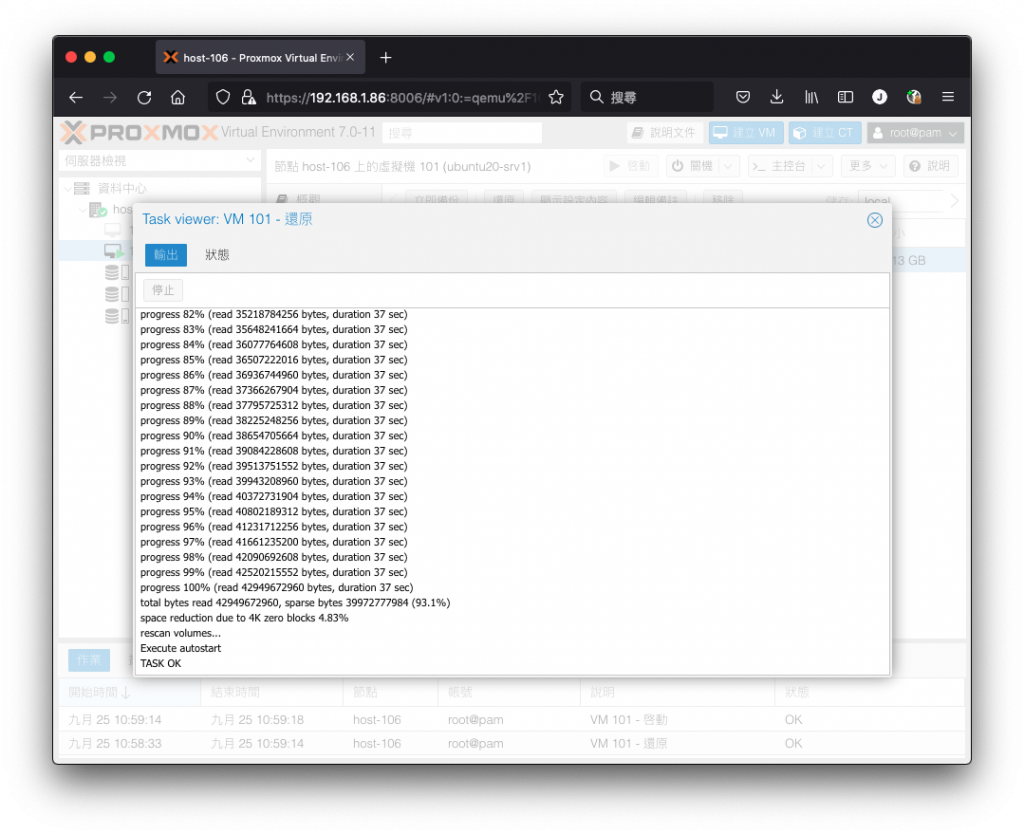Open the browser hamburger menu

948,97
